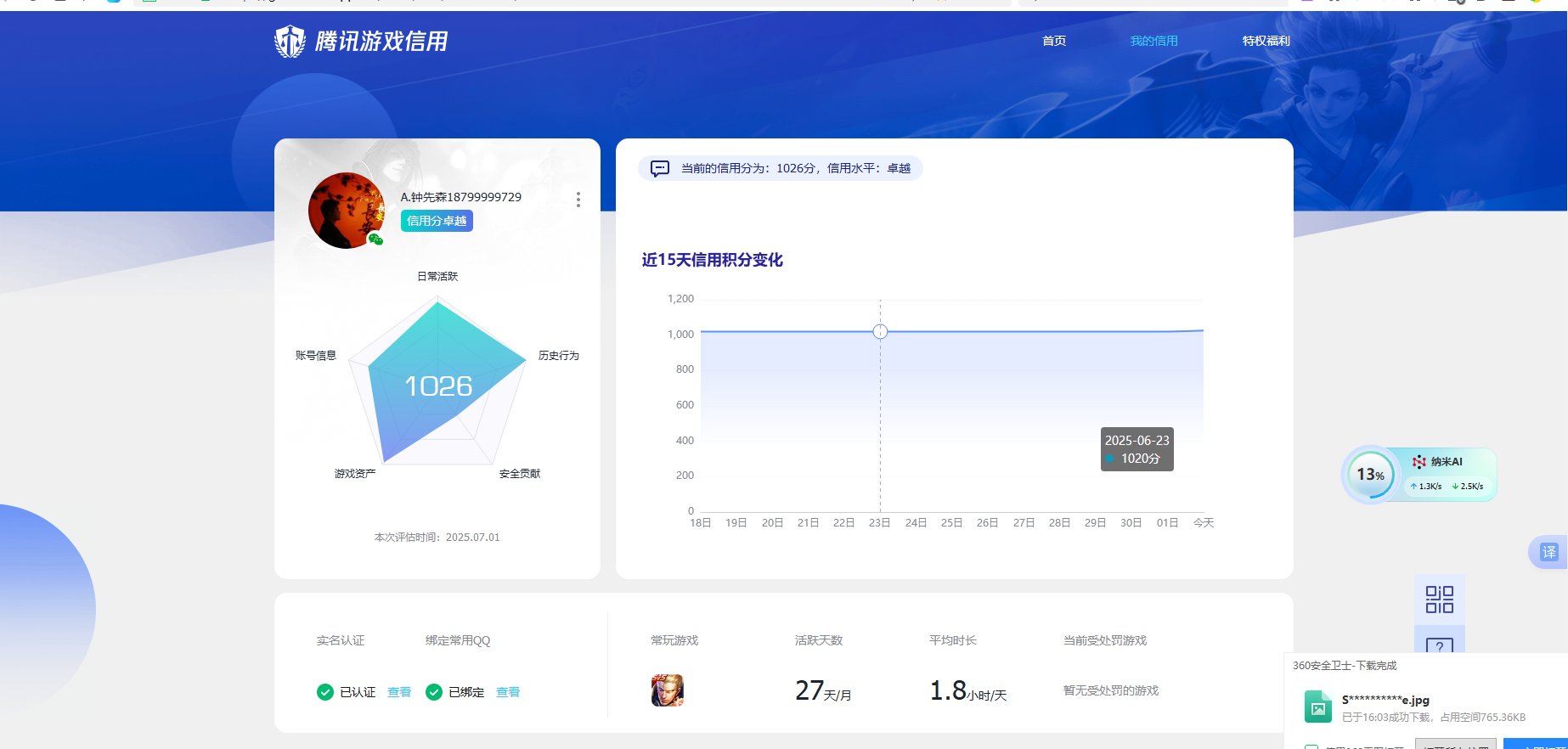
Task: Open the QR code sidebar button
Action: point(1440,600)
